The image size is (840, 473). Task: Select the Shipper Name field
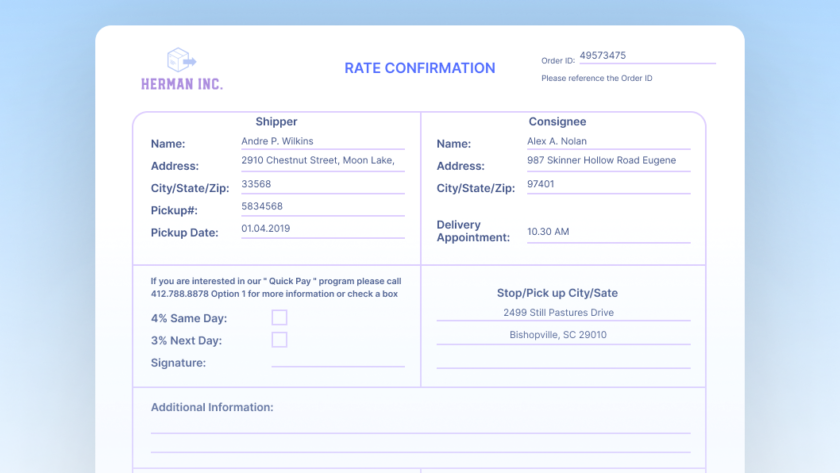322,142
